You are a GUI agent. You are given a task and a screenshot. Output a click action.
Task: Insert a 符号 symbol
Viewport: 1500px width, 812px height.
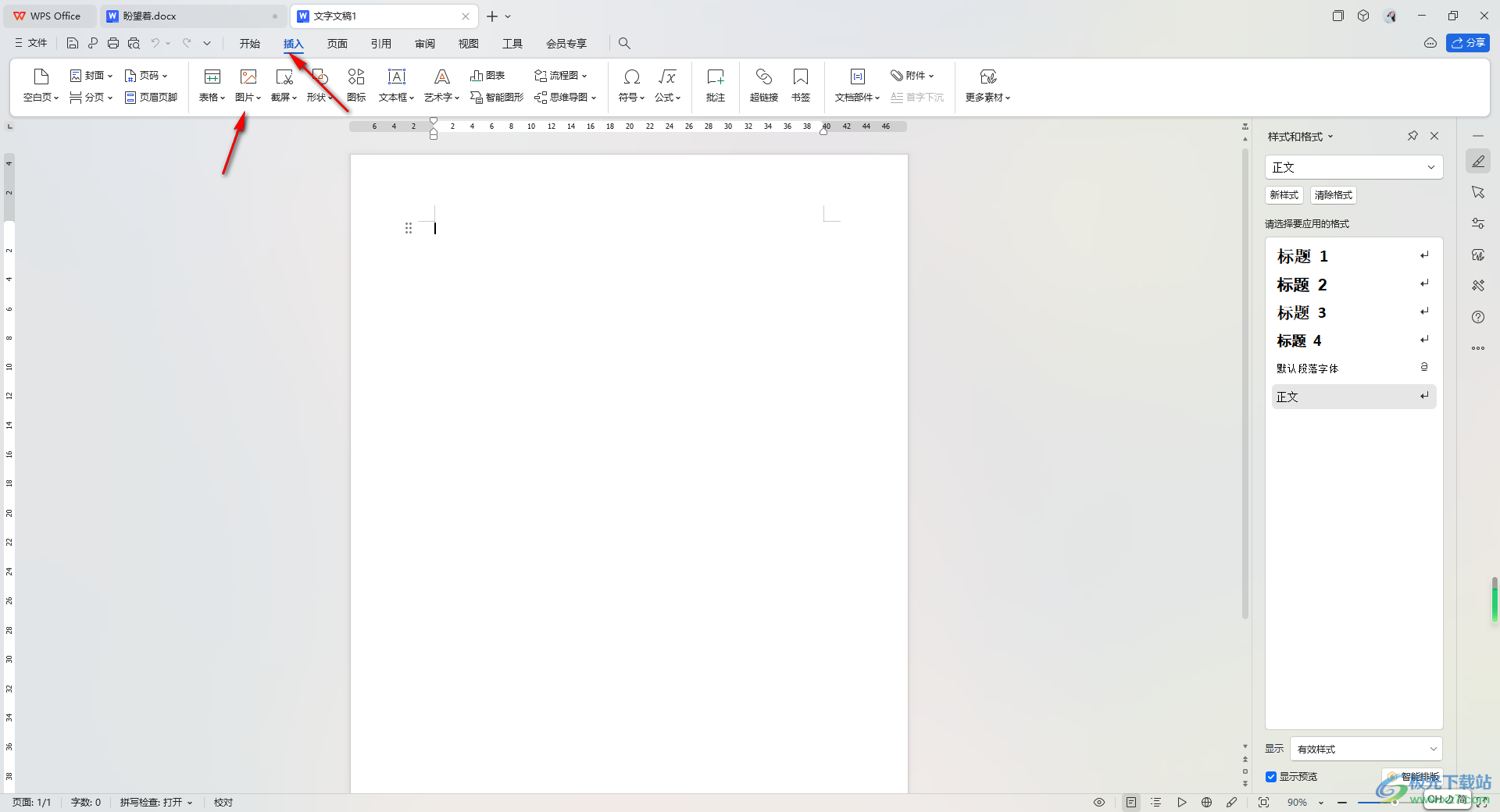[x=631, y=85]
